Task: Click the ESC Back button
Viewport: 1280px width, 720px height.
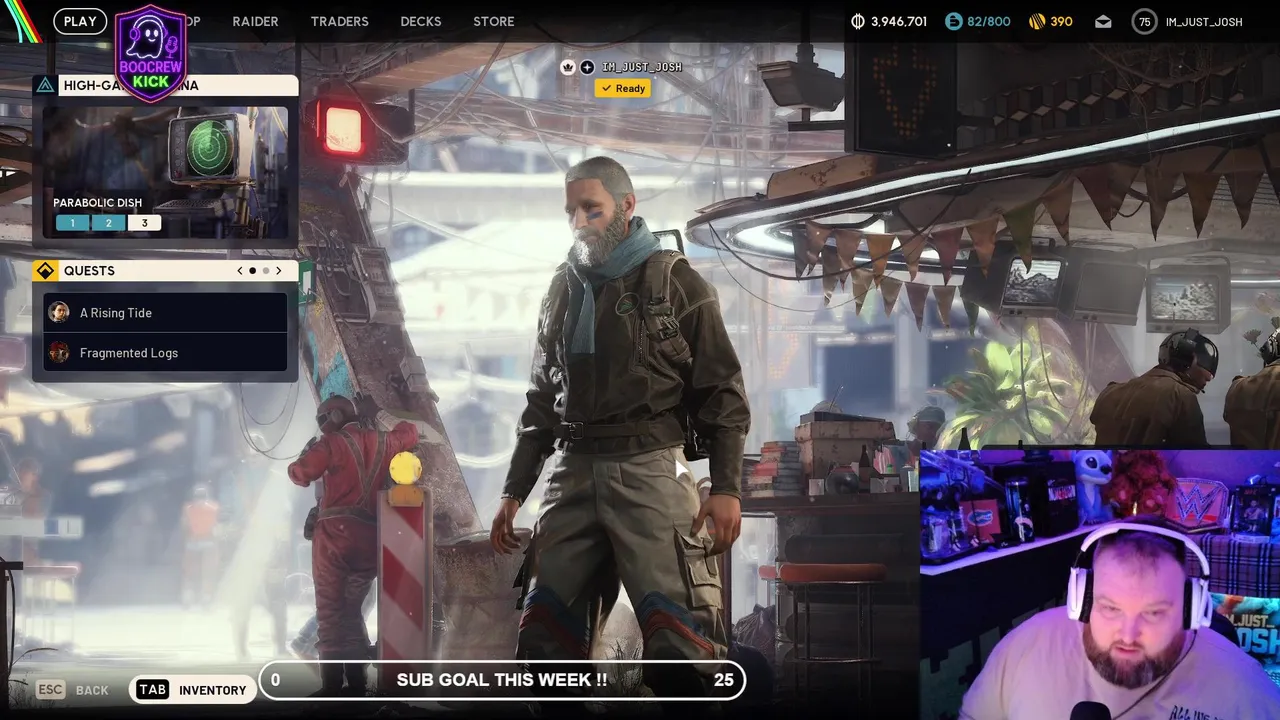Action: (72, 690)
